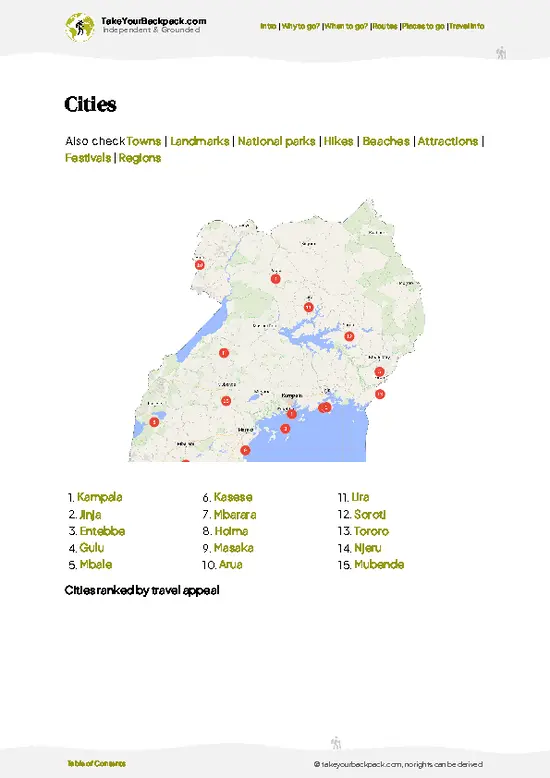Open the 'Why to go?' header link
Viewport: 550px width, 778px height.
click(x=301, y=26)
